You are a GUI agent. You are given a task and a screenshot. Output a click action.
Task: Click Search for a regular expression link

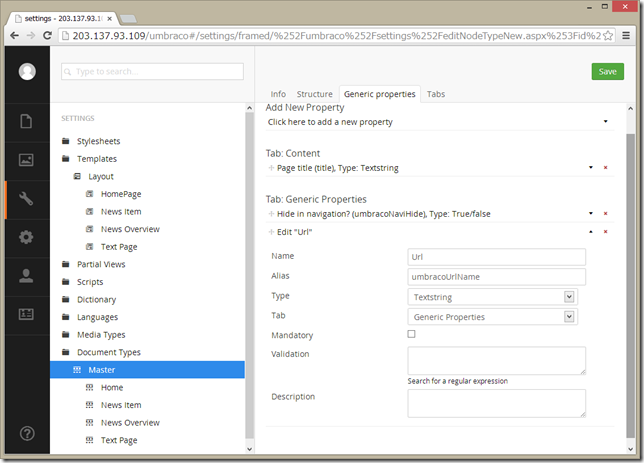coord(458,381)
